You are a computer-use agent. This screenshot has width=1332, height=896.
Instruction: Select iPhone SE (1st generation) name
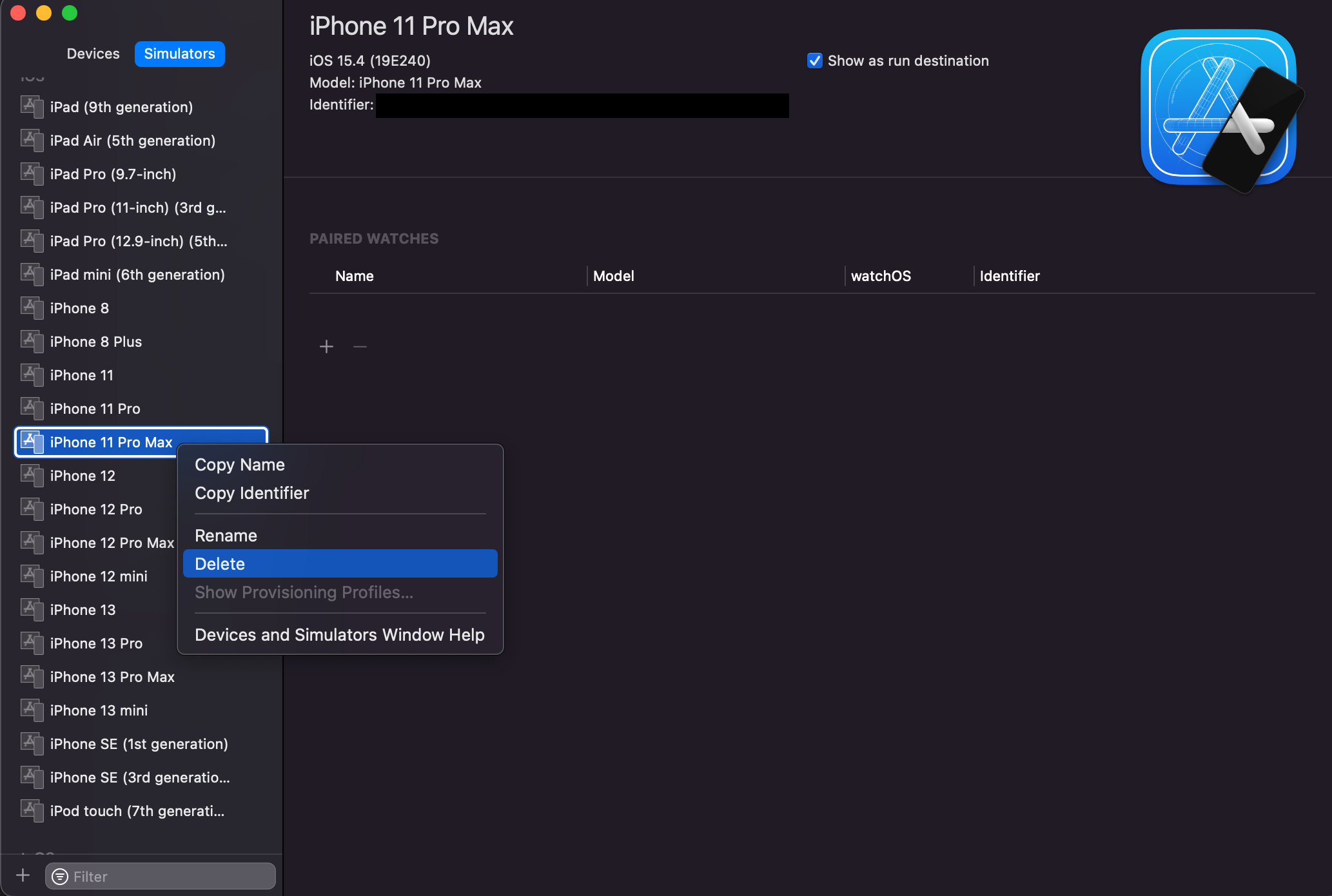pyautogui.click(x=139, y=744)
